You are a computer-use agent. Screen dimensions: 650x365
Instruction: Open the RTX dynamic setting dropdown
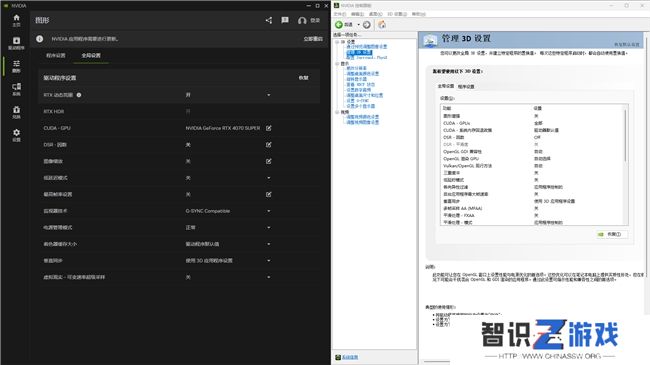click(269, 95)
